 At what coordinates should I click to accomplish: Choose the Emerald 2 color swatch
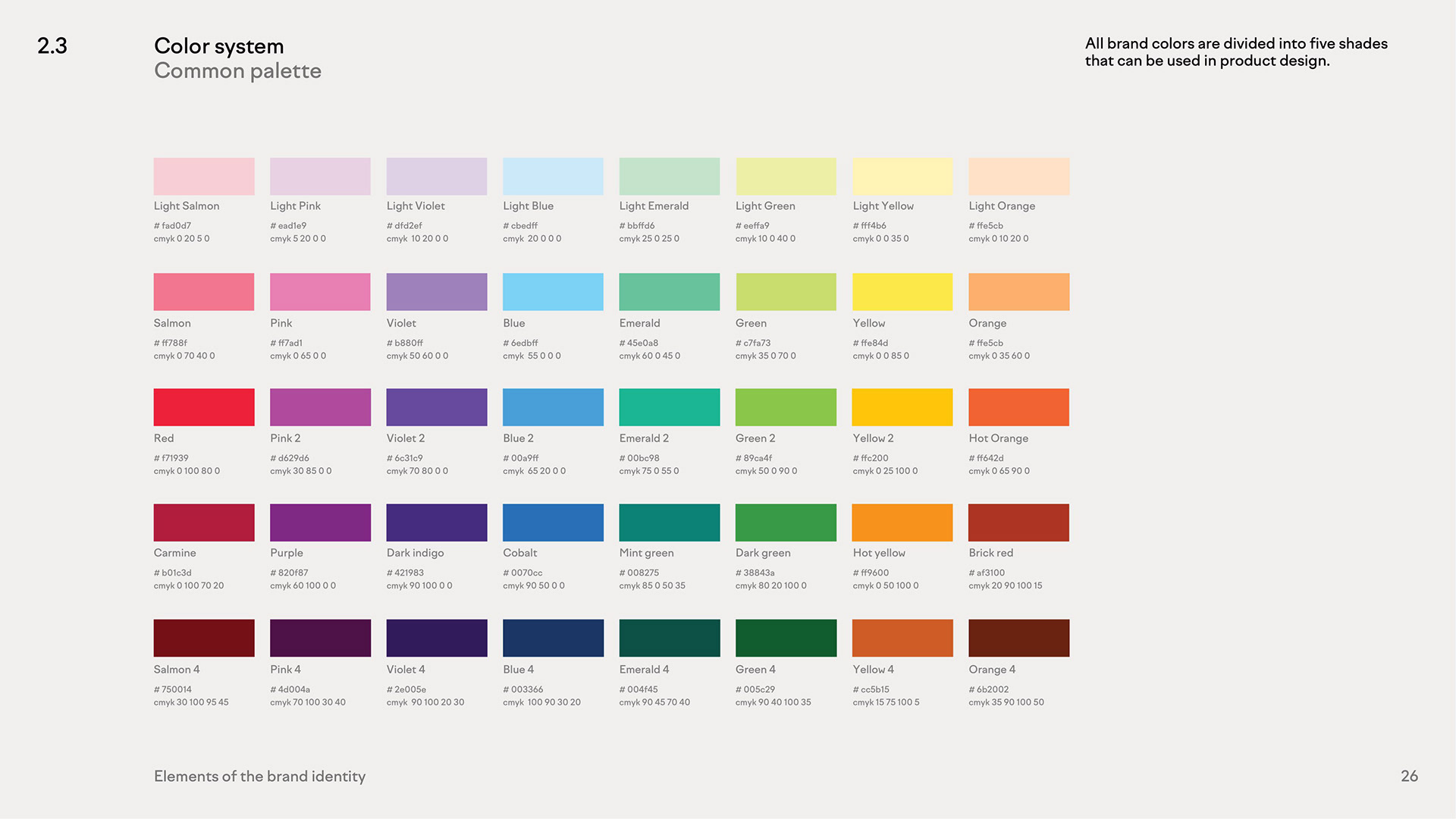tap(669, 407)
